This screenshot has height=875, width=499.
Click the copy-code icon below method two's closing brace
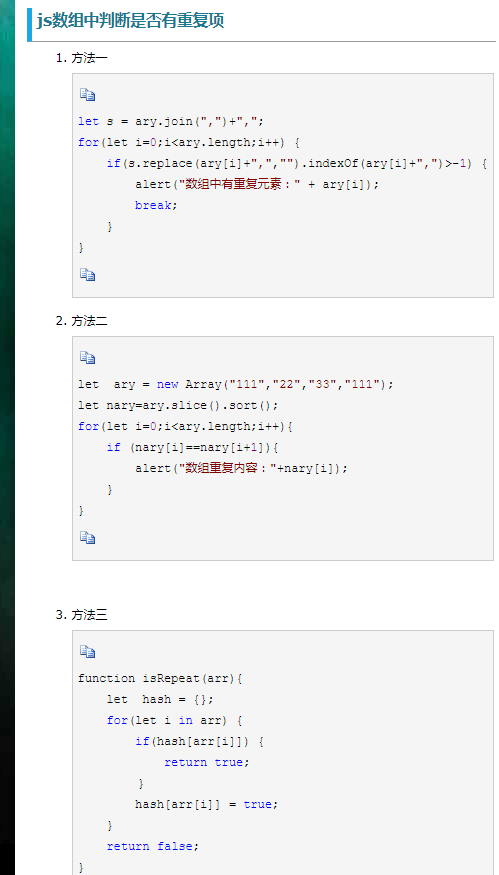pos(87,537)
